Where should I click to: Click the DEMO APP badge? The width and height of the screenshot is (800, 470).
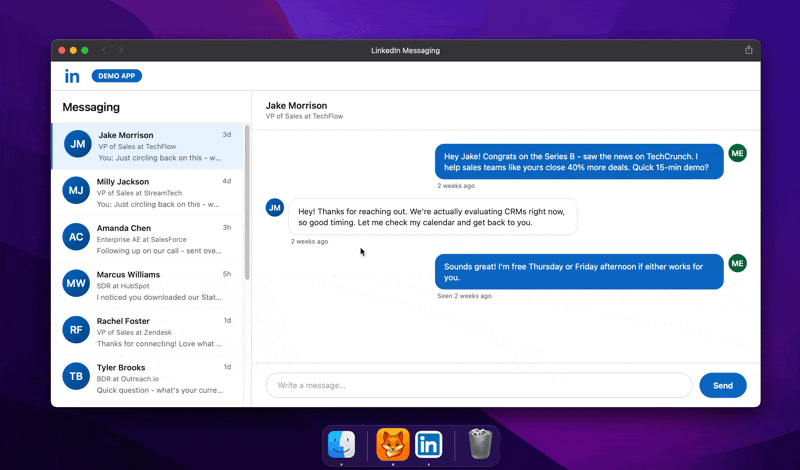116,76
